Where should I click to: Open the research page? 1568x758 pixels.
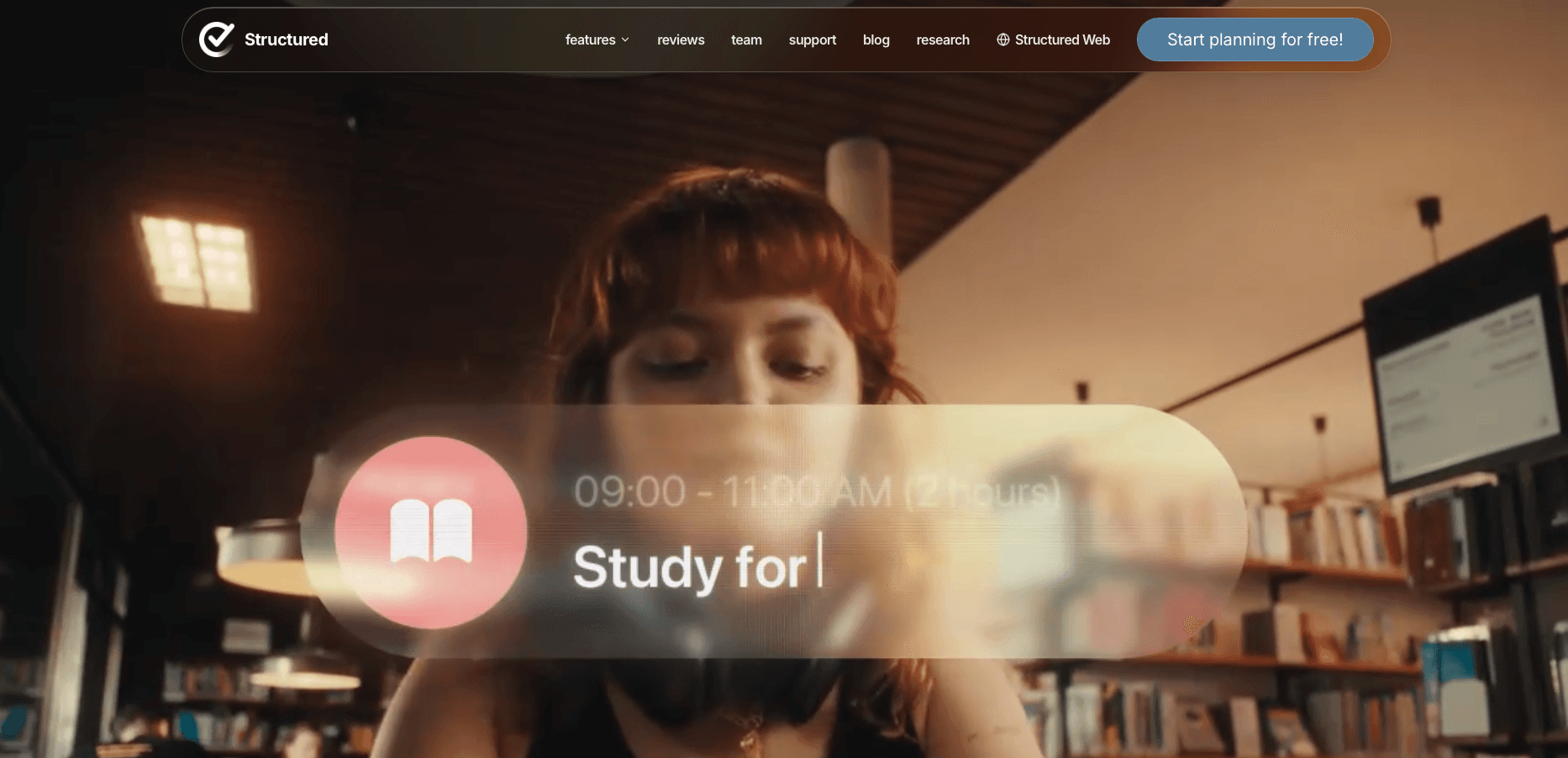pyautogui.click(x=943, y=39)
